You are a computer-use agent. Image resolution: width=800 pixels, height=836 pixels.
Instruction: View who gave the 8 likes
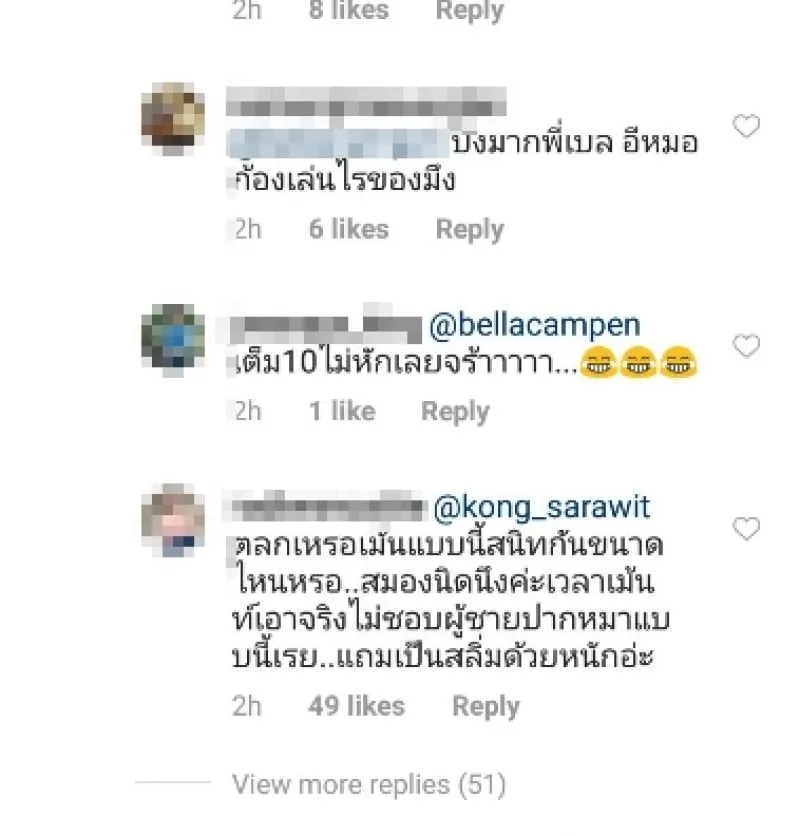coord(349,11)
